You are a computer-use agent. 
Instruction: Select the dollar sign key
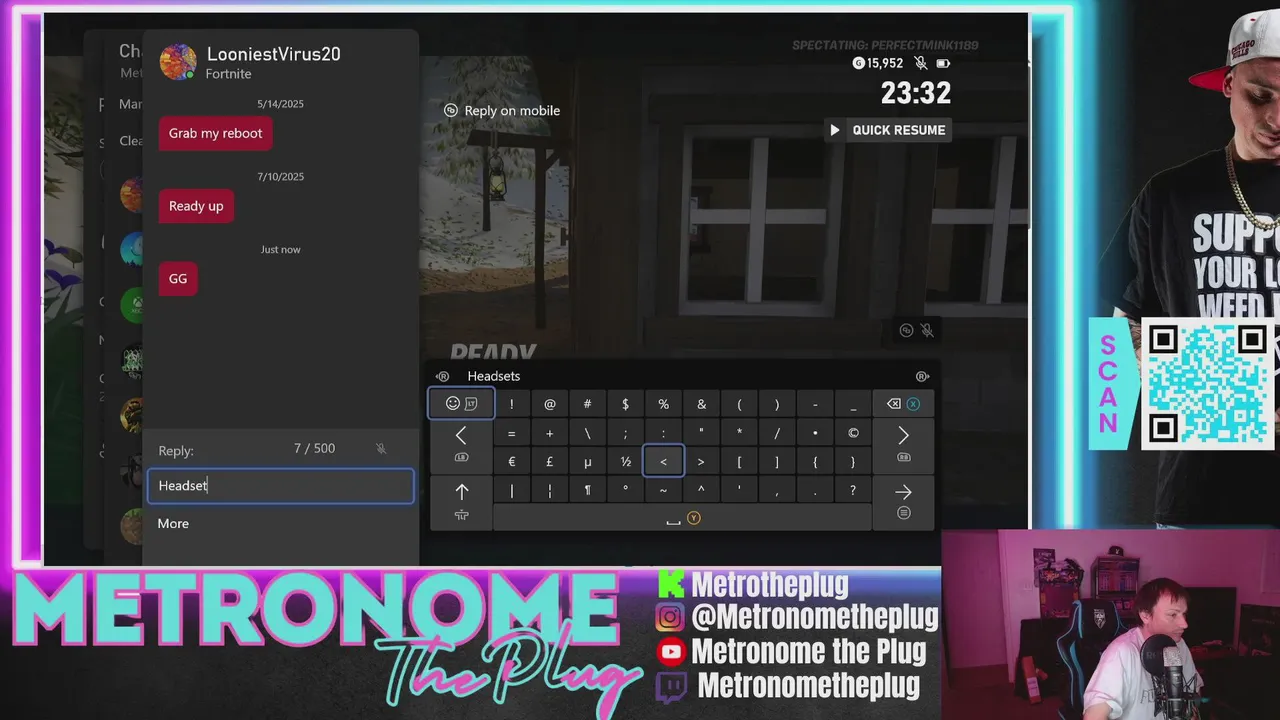click(625, 404)
